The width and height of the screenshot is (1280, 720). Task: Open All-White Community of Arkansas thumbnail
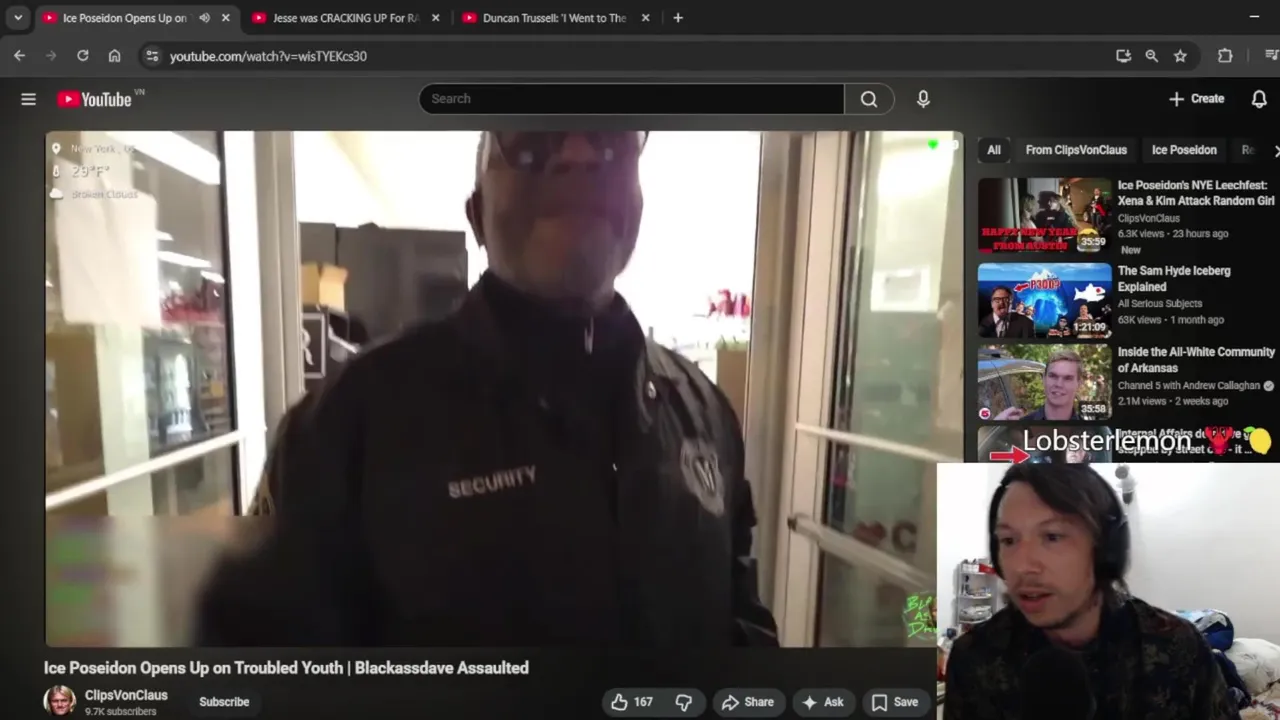click(1044, 382)
